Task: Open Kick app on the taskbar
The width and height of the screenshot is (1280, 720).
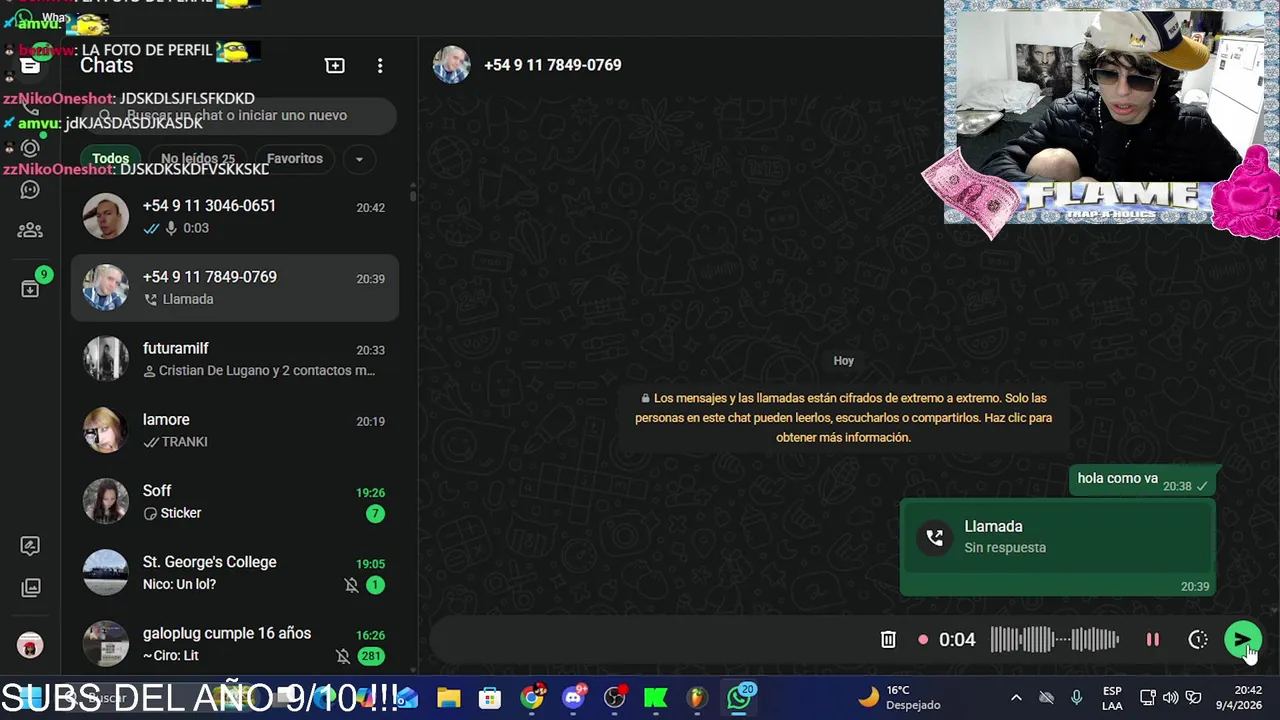Action: 656,697
